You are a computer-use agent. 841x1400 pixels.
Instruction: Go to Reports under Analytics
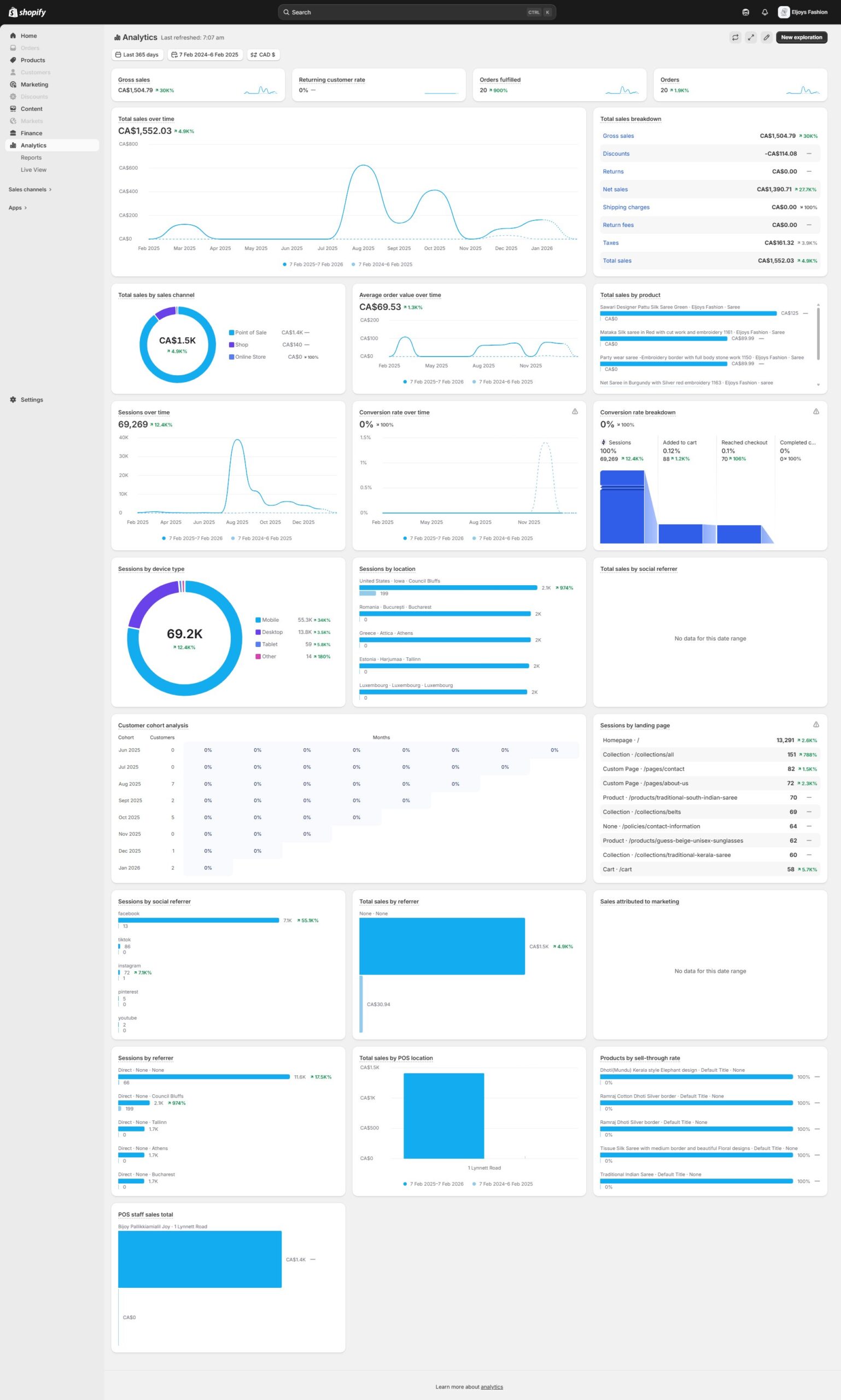click(x=31, y=157)
